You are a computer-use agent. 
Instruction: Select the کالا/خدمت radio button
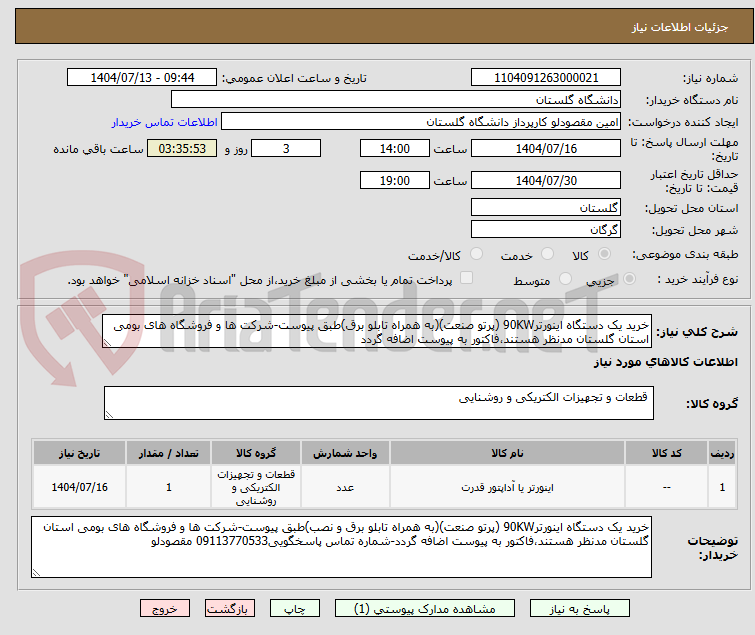click(x=476, y=254)
